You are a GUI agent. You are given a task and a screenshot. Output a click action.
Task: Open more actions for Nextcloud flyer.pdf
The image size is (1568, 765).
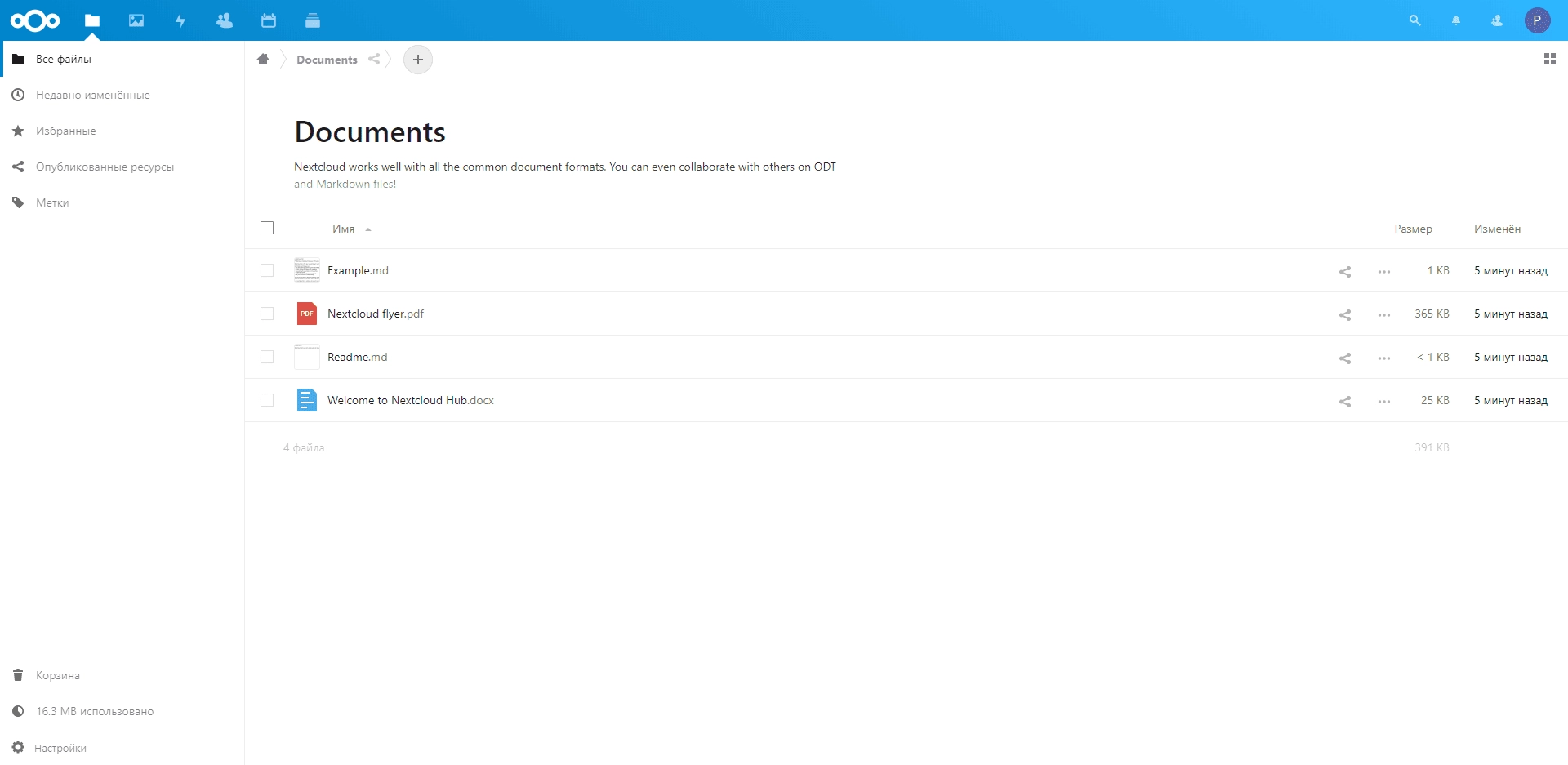coord(1384,314)
